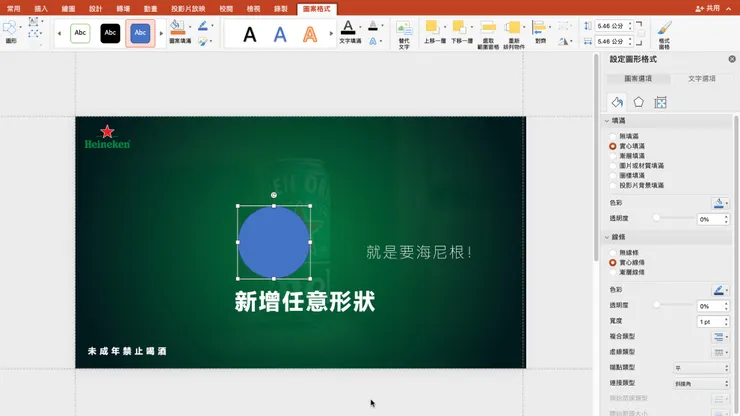This screenshot has width=740, height=416.
Task: Show more WordArt styles arrow
Action: tap(331, 34)
